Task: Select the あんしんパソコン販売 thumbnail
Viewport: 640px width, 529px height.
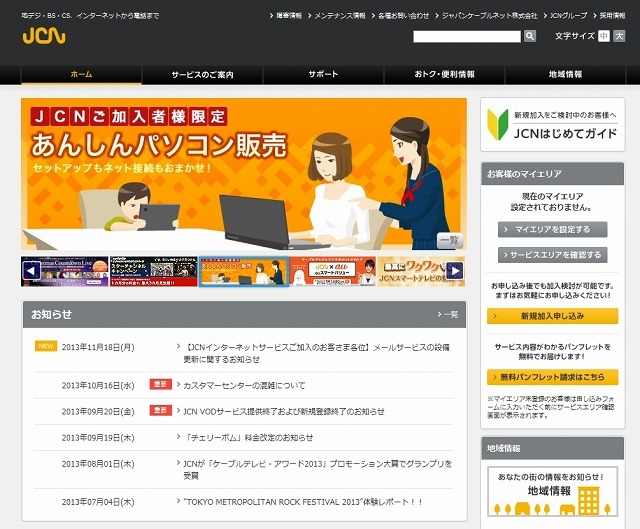Action: pos(244,271)
